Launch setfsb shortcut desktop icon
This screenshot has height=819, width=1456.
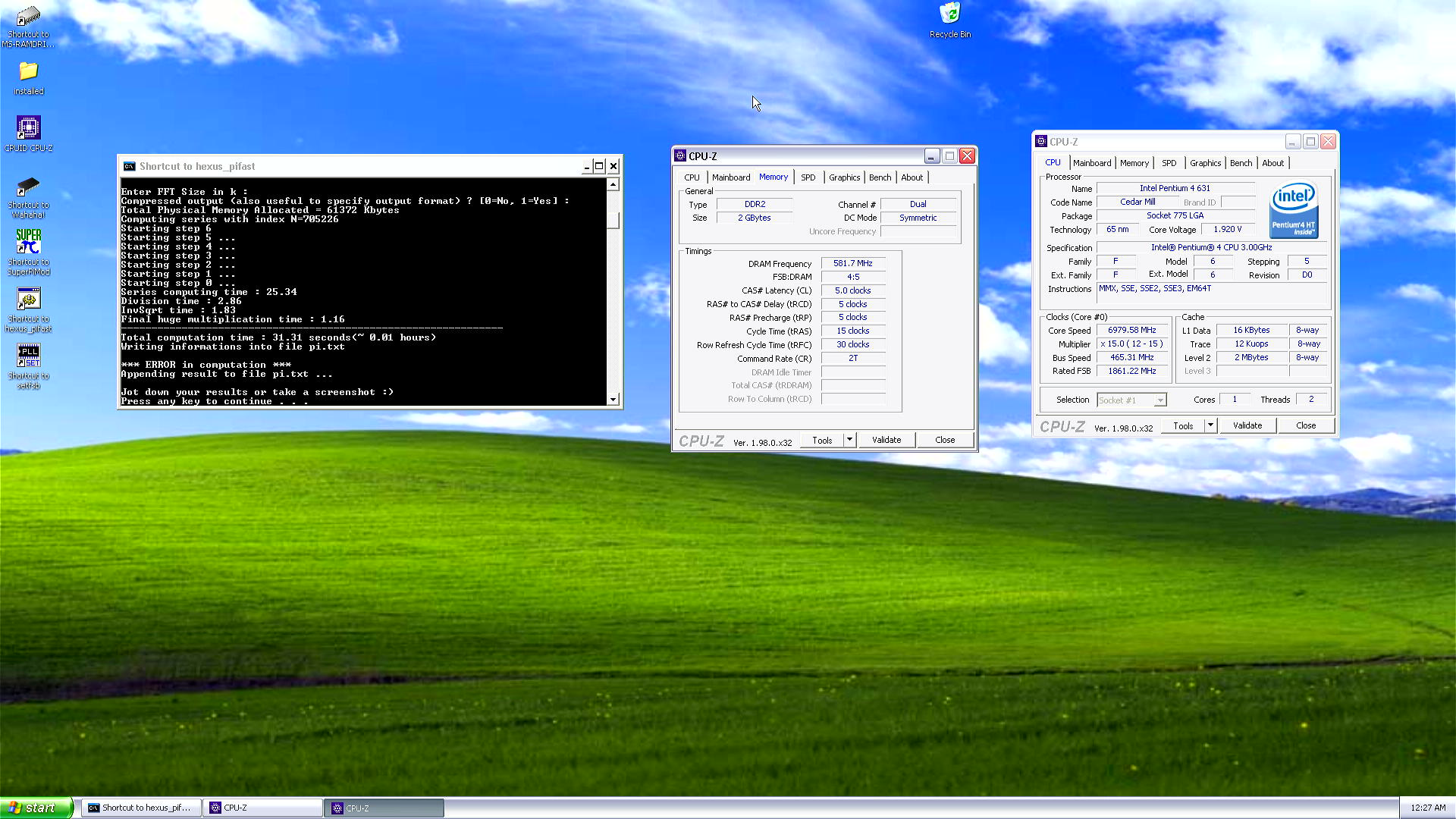(x=28, y=366)
